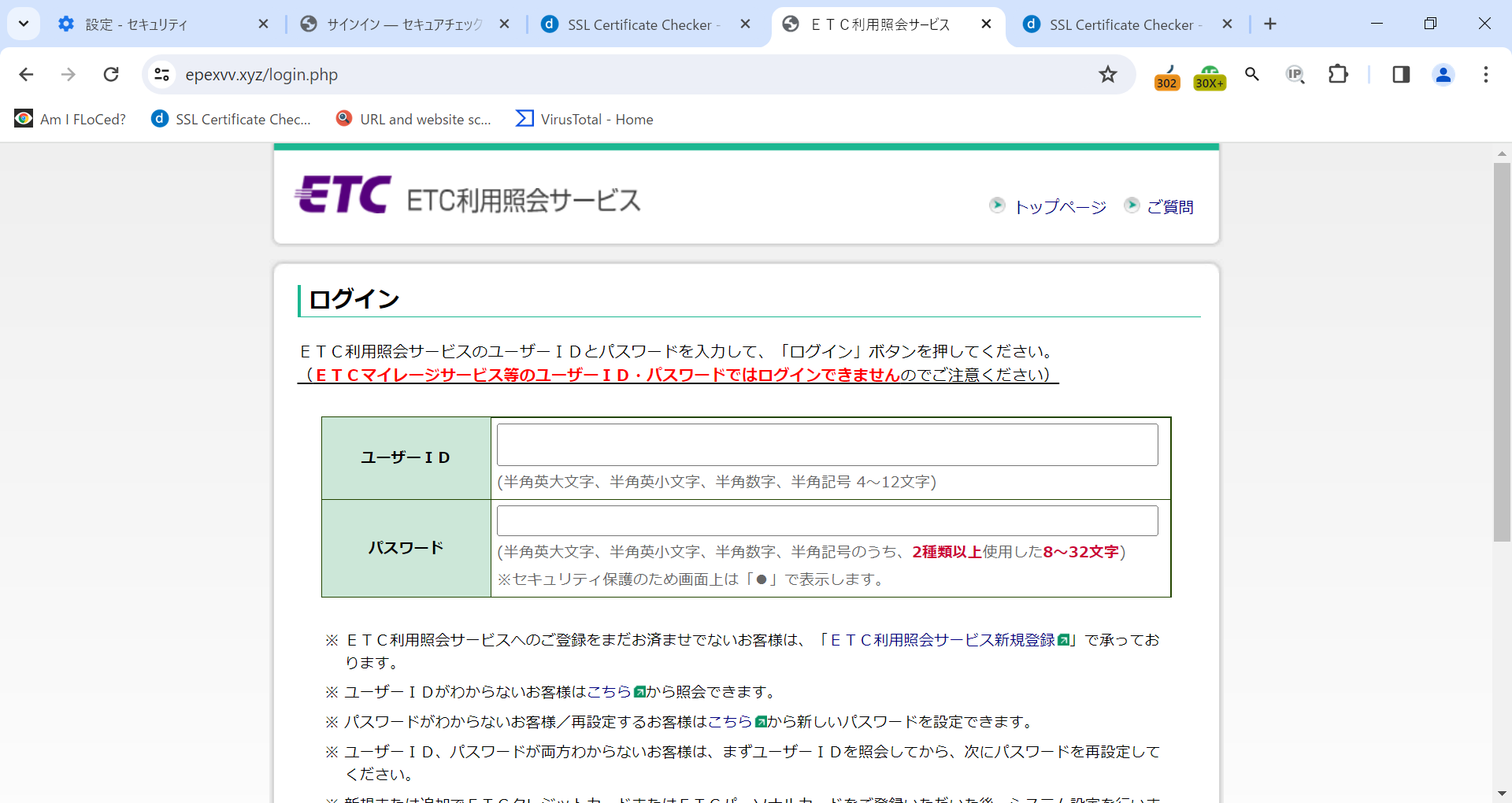Focus the ユーザーID input field
Screen dimensions: 1512x803
pos(827,445)
